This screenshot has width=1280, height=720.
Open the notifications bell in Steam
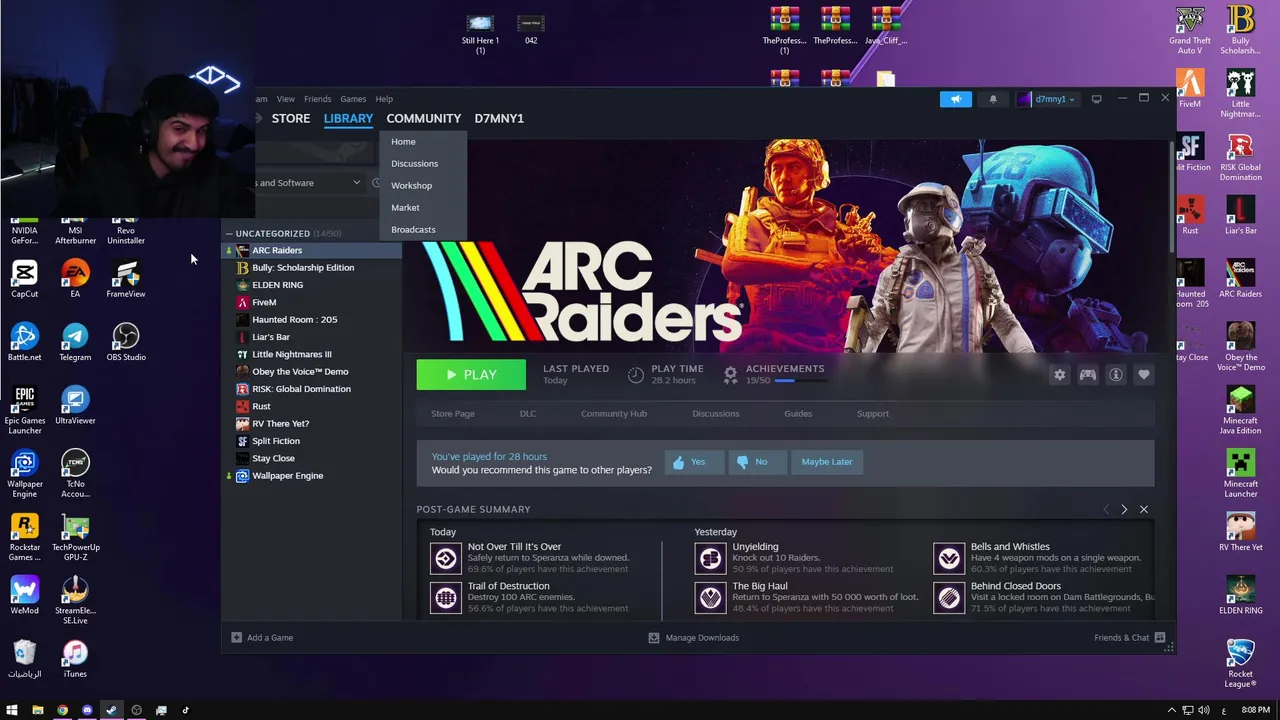click(993, 99)
